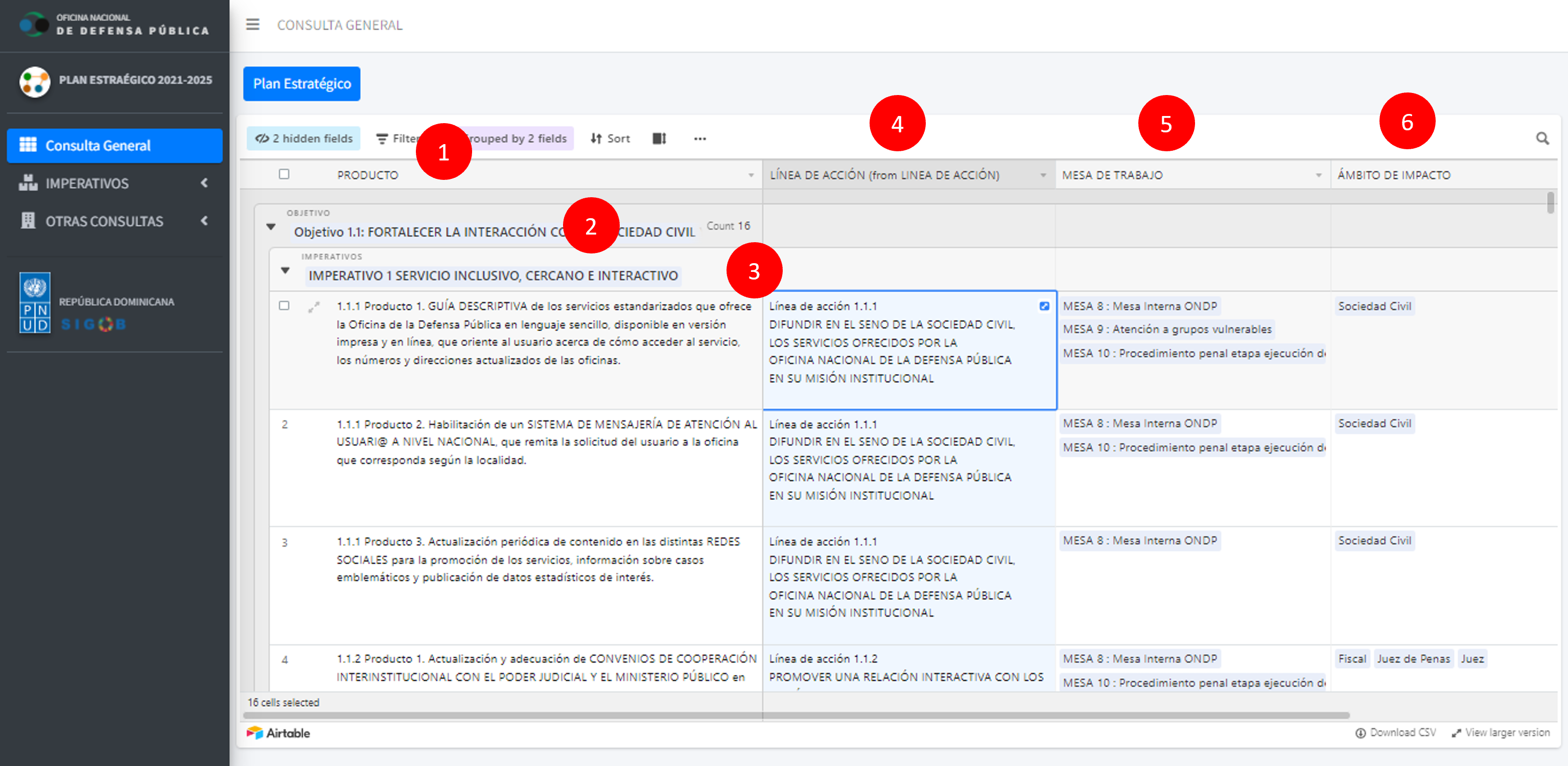Screen dimensions: 1568x766
Task: Click the MESA 9 : Atención a grupos vulnerables tag
Action: tap(1167, 330)
